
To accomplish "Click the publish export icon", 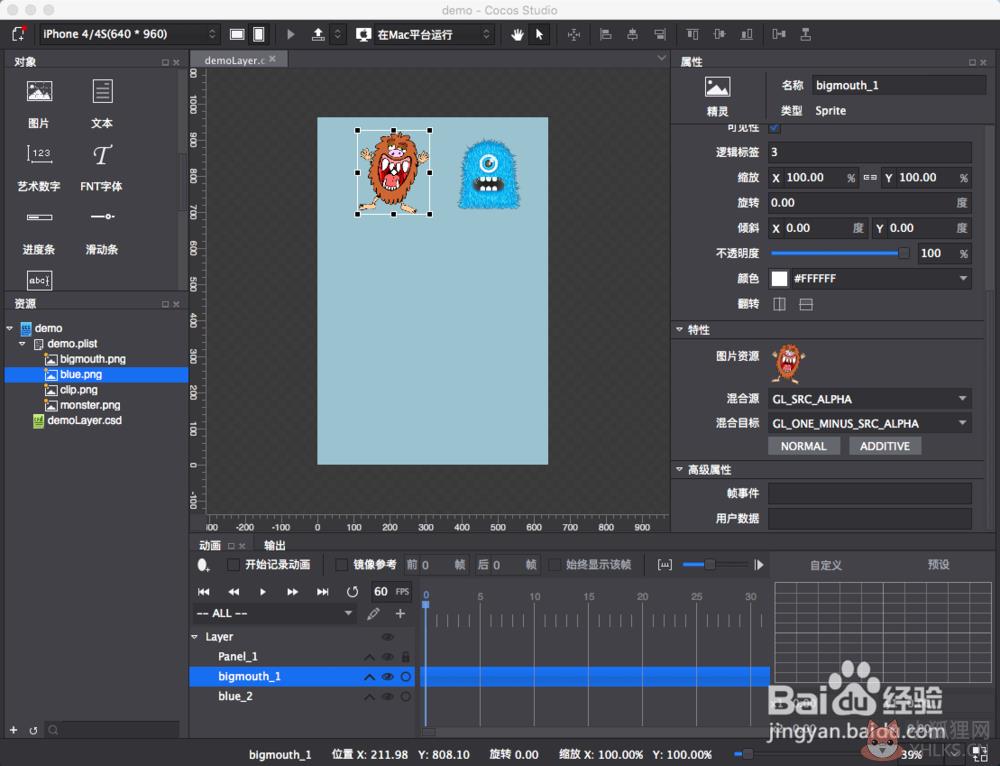I will pyautogui.click(x=318, y=34).
